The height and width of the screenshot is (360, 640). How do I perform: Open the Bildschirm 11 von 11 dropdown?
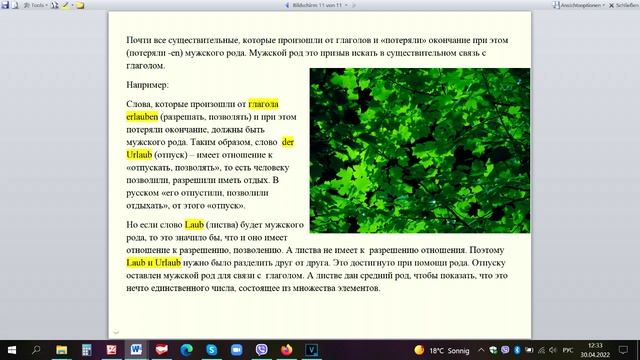[320, 5]
